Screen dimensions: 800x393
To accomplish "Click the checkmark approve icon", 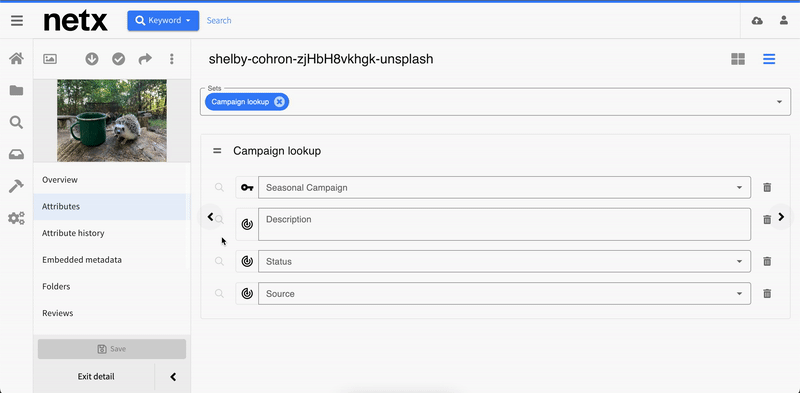I will [118, 59].
